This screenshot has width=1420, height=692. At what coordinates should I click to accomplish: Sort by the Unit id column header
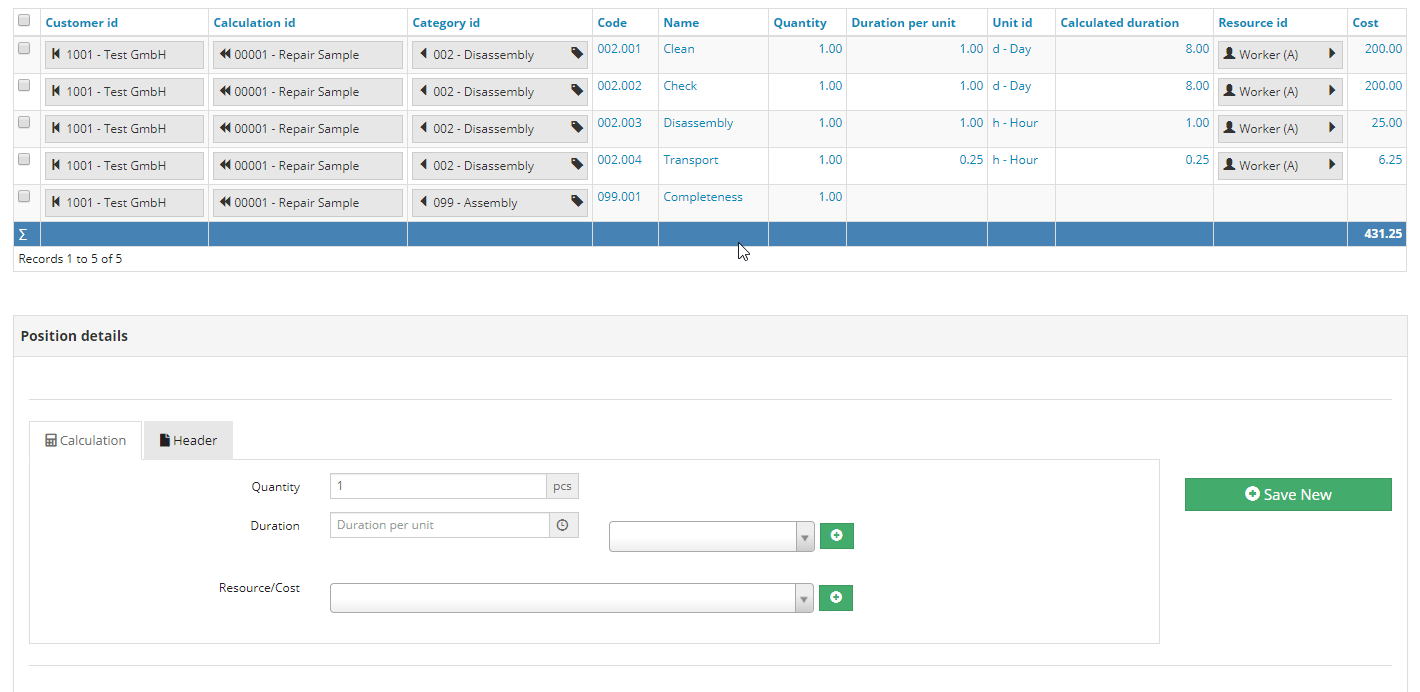(1012, 23)
